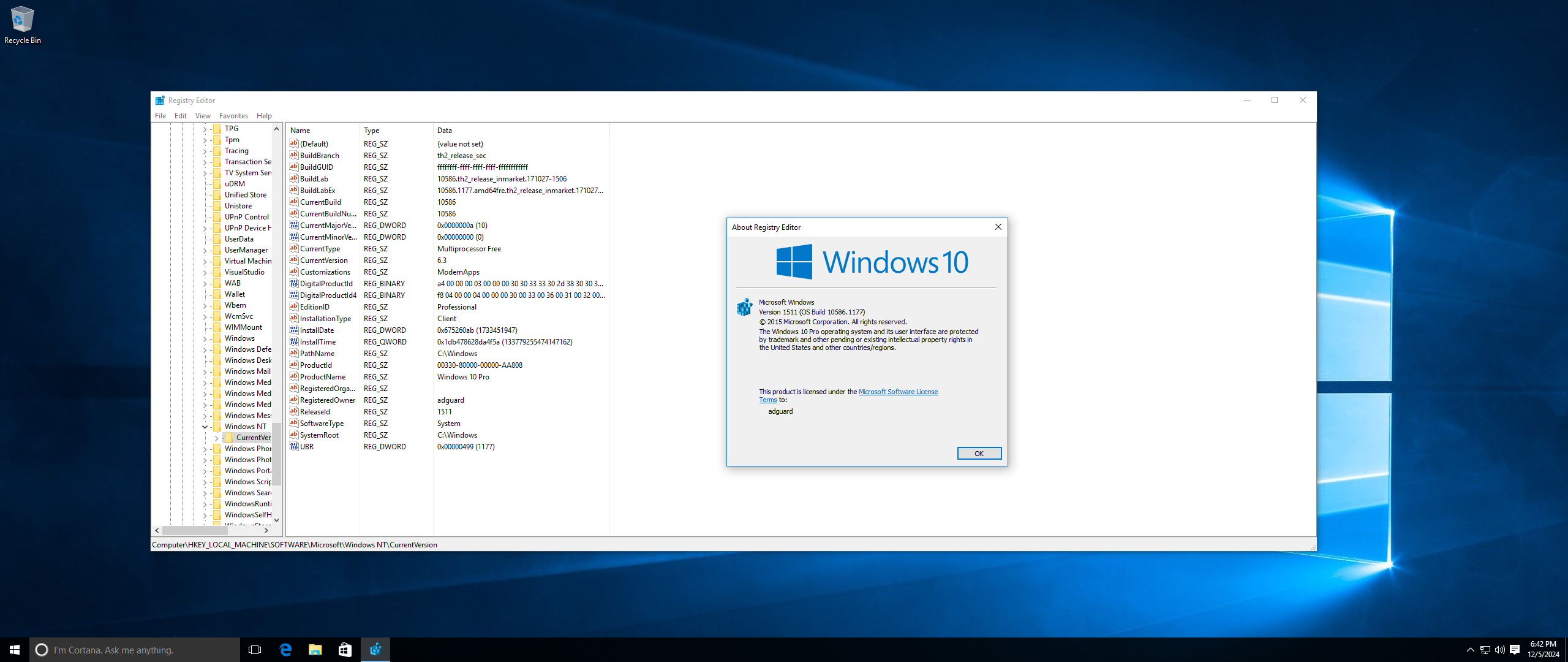Screen dimensions: 1568x662
Task: Click the Registry Editor taskbar icon
Action: point(375,650)
